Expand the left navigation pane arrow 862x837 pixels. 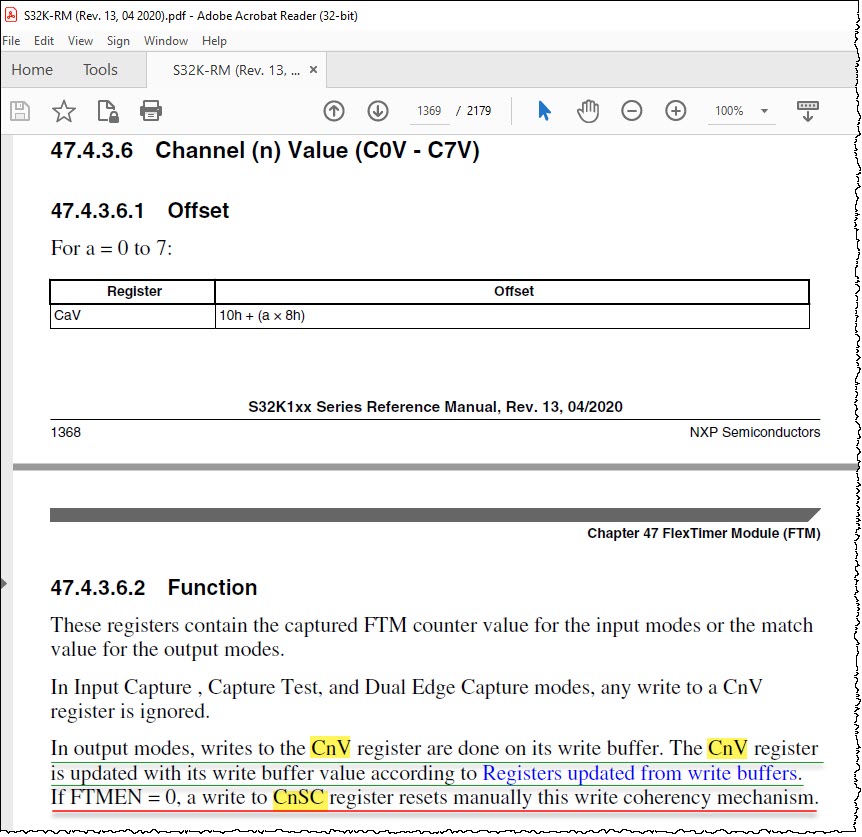tap(4, 584)
